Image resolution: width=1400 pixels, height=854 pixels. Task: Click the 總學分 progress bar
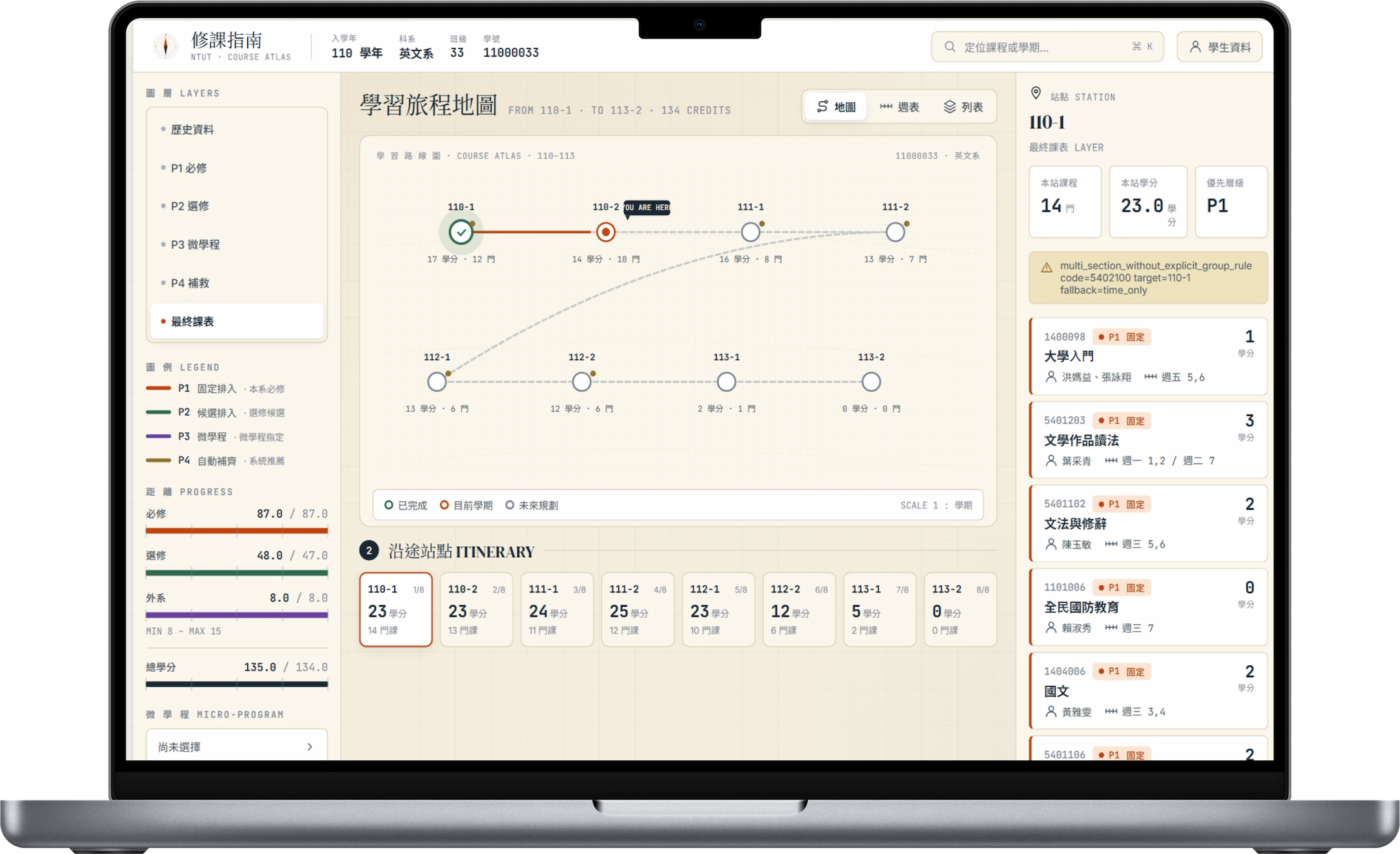click(237, 684)
